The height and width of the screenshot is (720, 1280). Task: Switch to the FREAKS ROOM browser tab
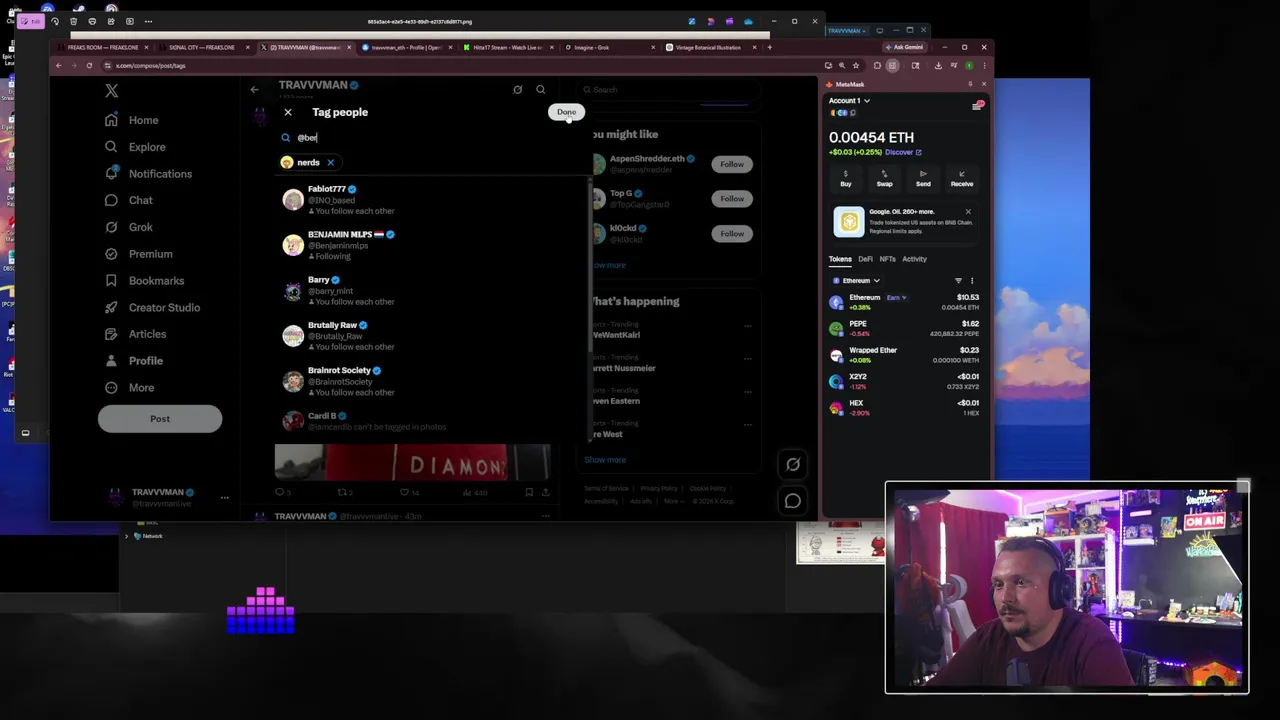click(x=103, y=48)
